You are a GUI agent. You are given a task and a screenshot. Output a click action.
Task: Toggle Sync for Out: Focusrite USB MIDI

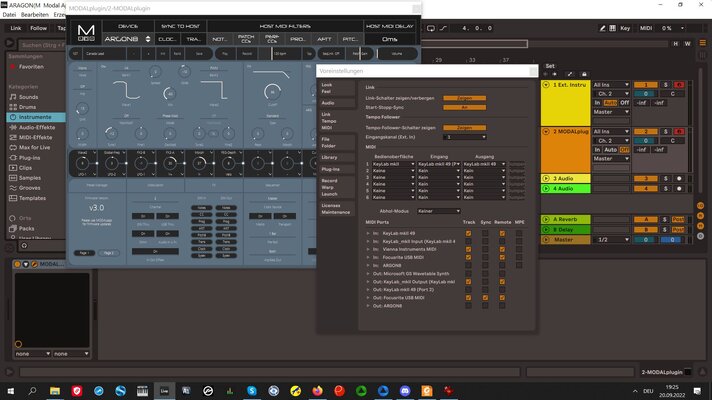[485, 298]
